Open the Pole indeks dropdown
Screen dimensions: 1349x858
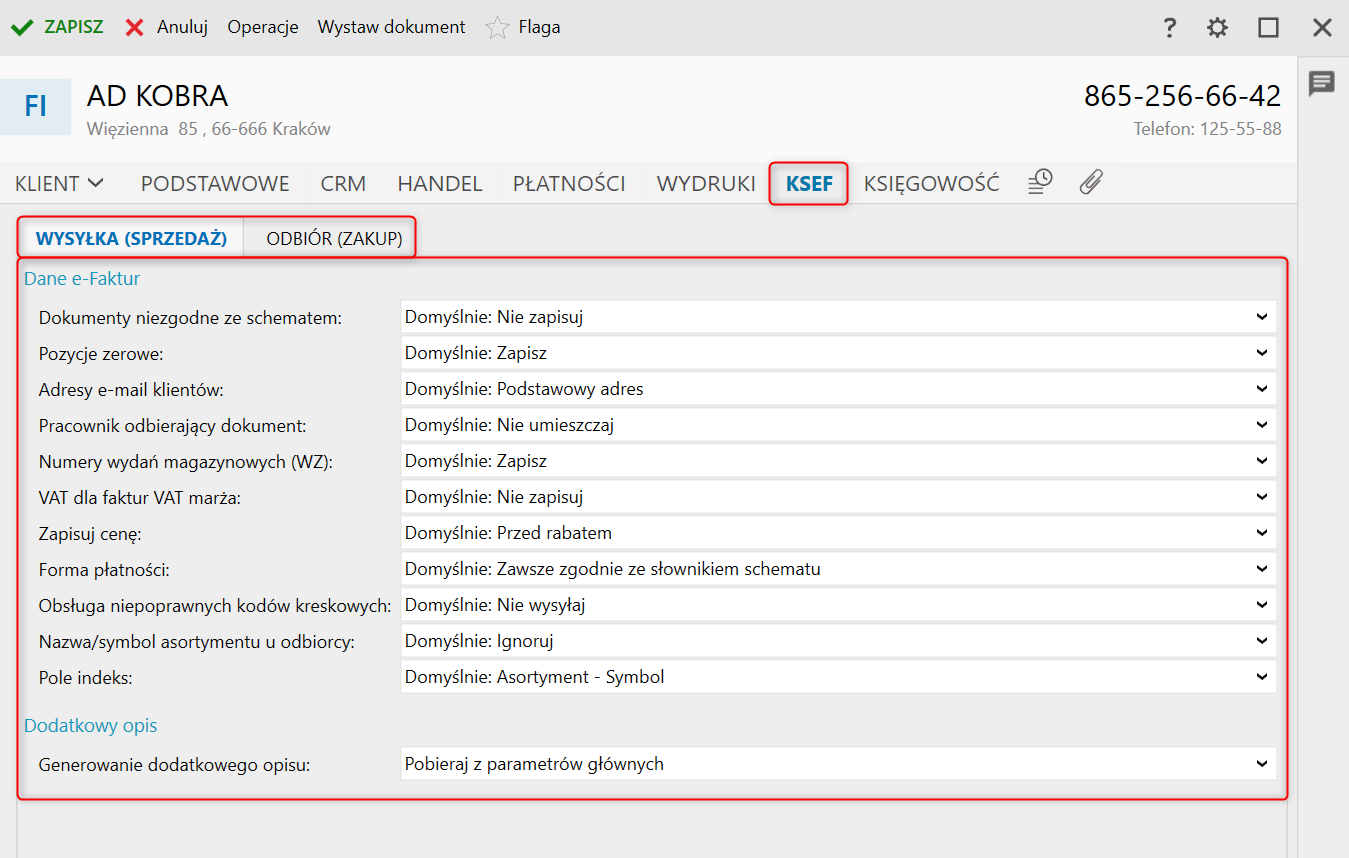click(x=838, y=677)
